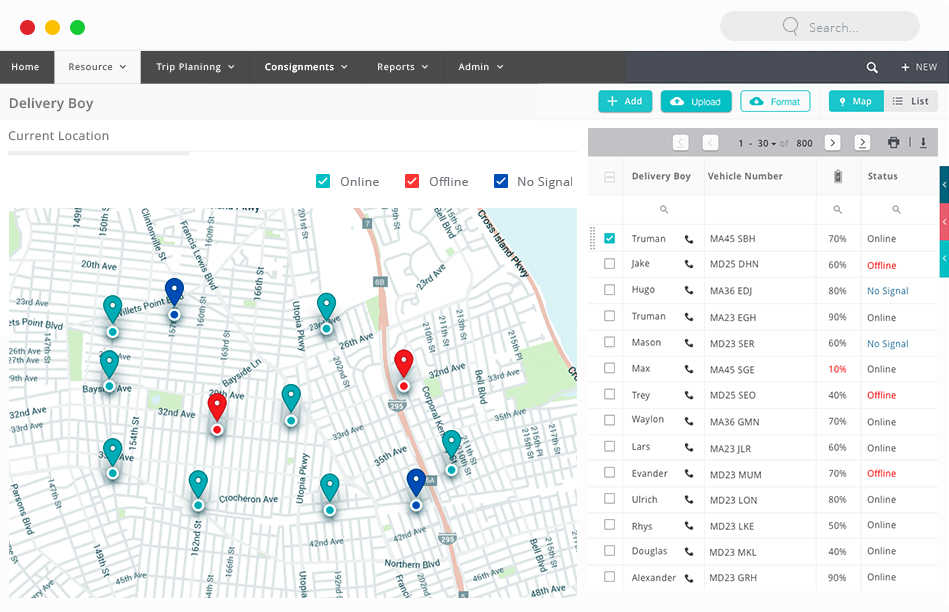Call Truman with vehicle MA45 SBH
The image size is (949, 612).
[689, 239]
